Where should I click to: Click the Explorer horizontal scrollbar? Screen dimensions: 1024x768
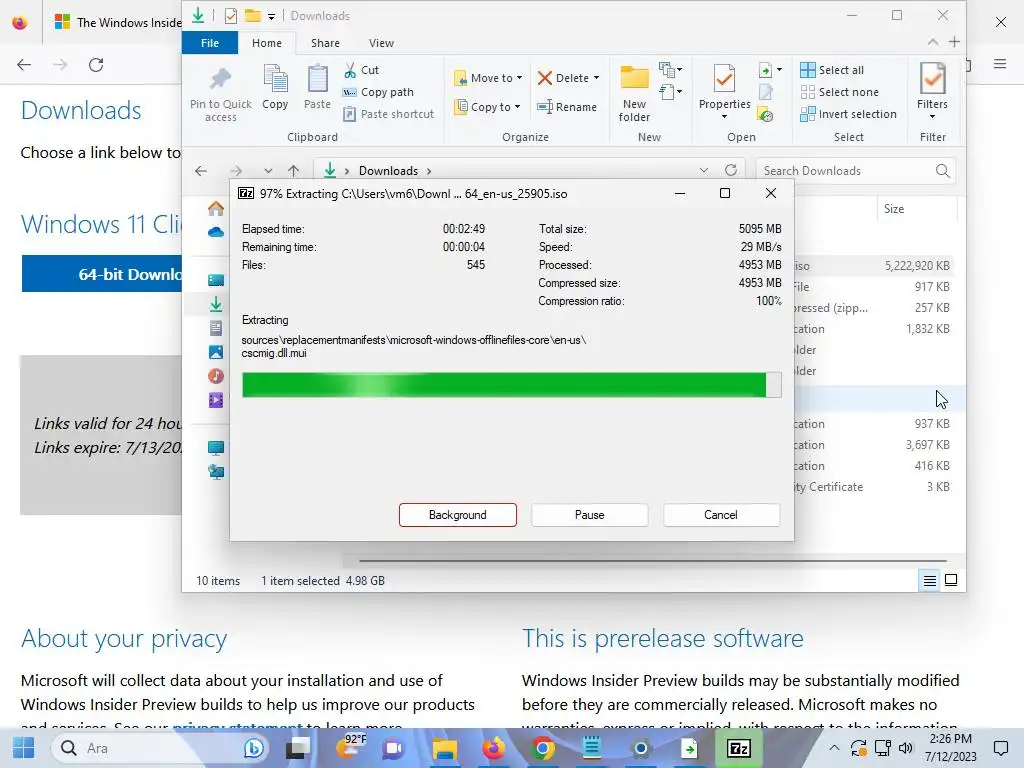tap(652, 560)
